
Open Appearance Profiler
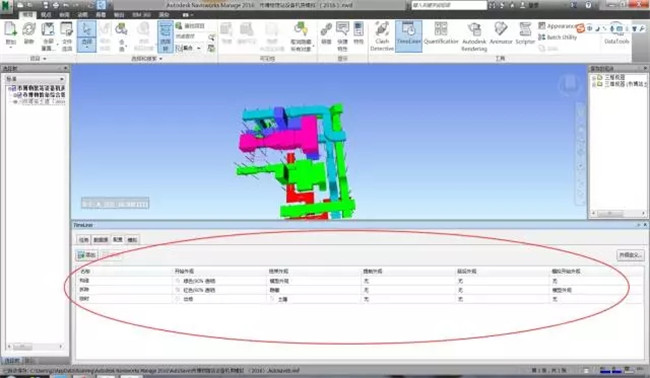pos(558,26)
